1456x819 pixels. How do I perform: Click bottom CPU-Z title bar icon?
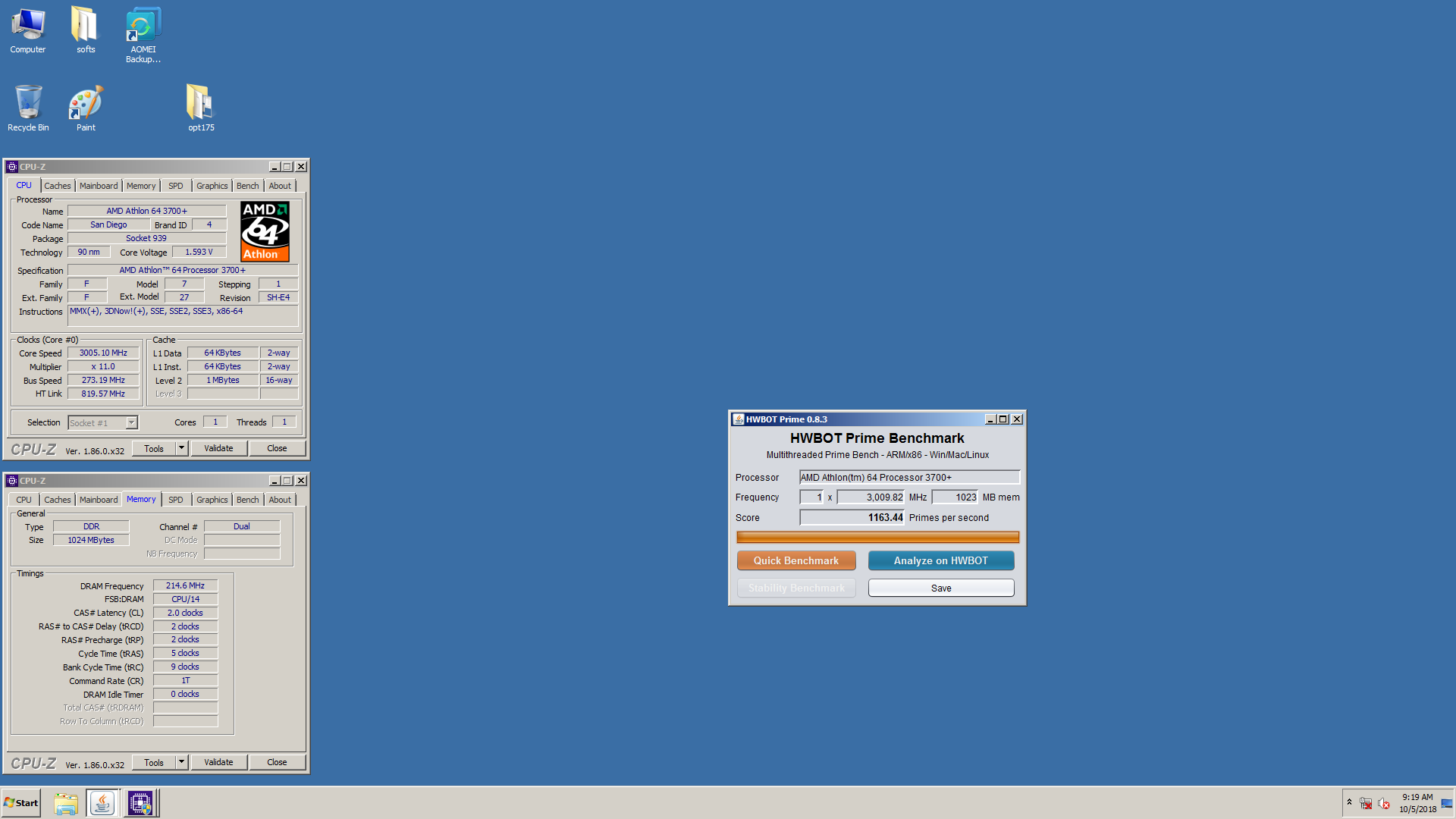(12, 481)
